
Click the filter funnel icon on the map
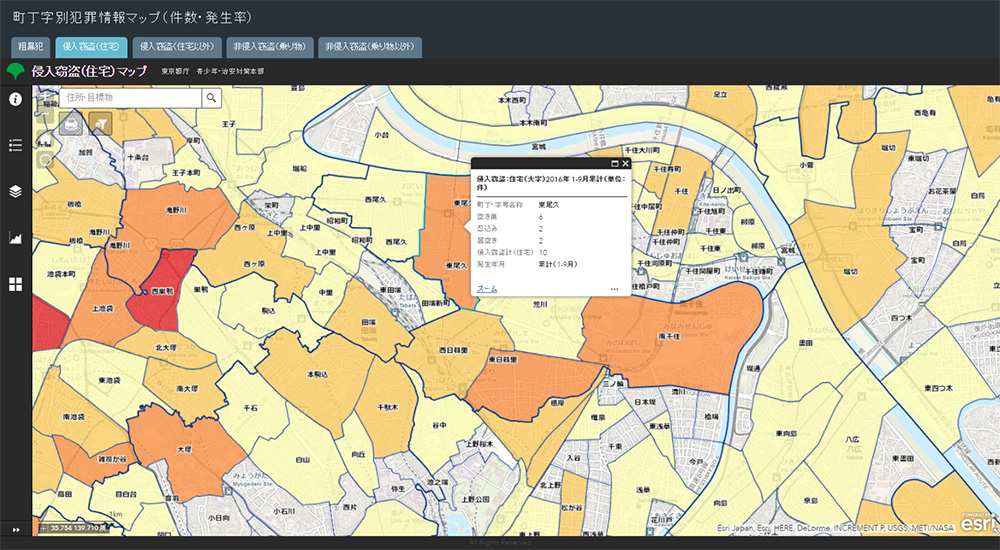click(x=100, y=123)
